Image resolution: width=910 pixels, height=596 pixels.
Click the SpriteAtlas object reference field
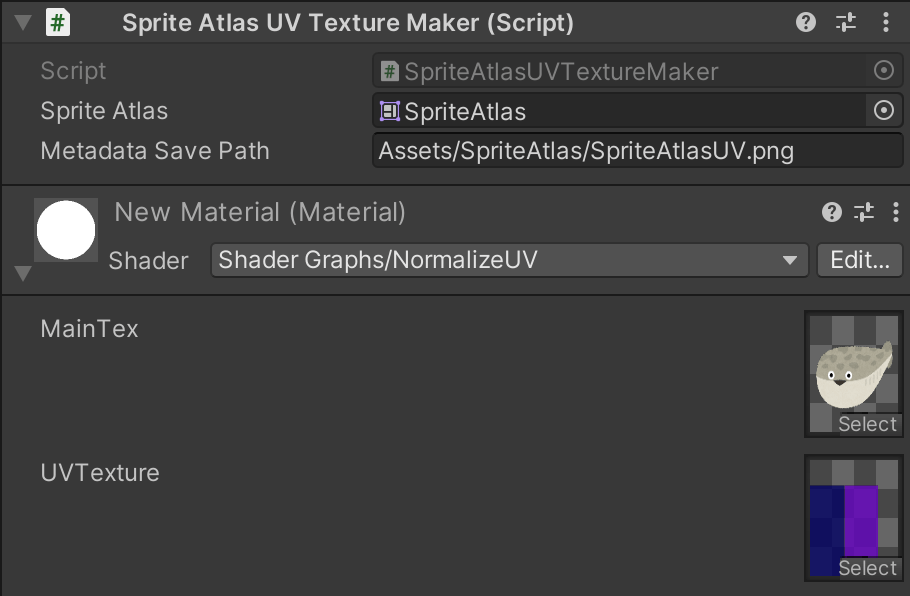[618, 111]
